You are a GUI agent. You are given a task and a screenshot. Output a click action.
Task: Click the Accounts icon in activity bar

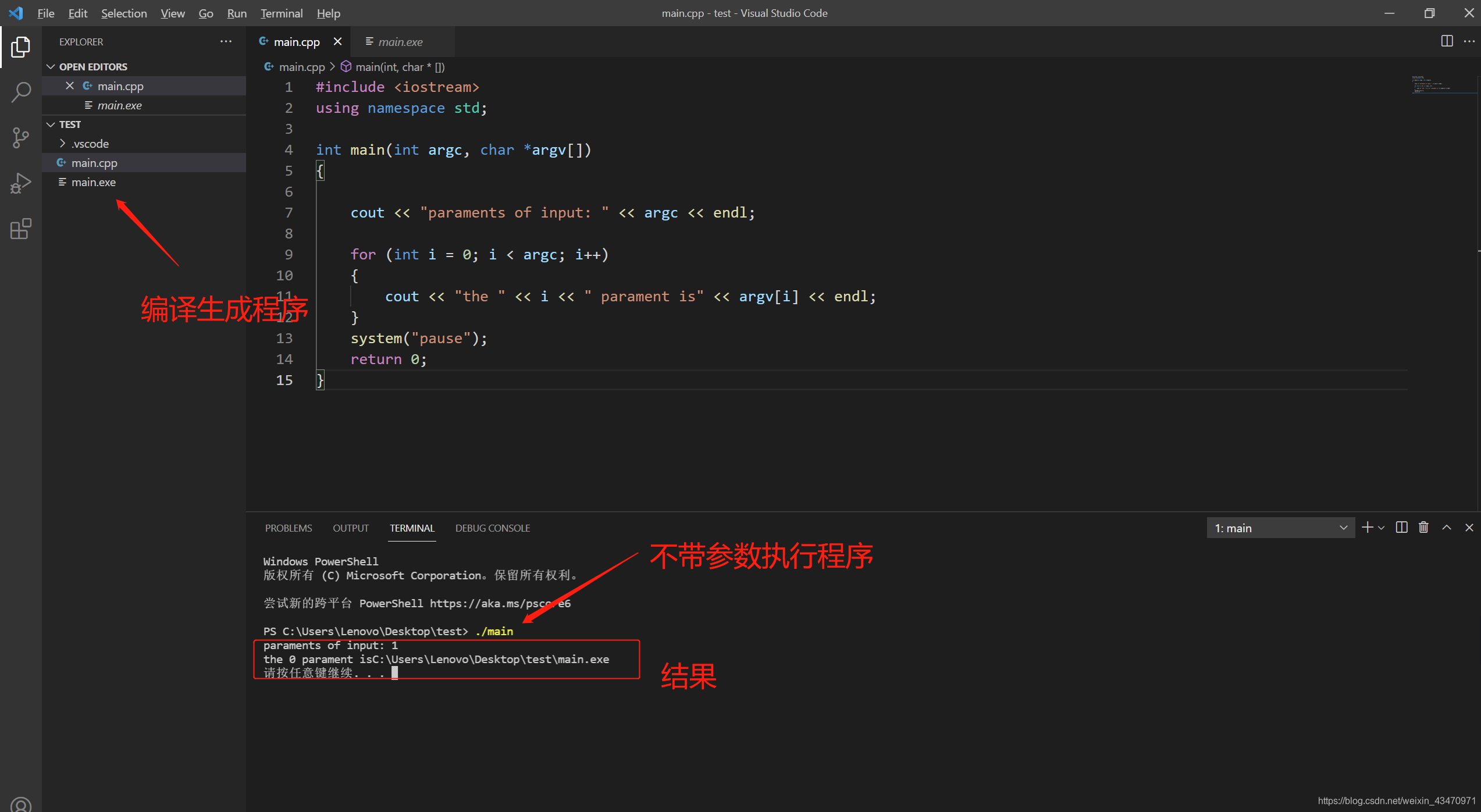click(21, 804)
